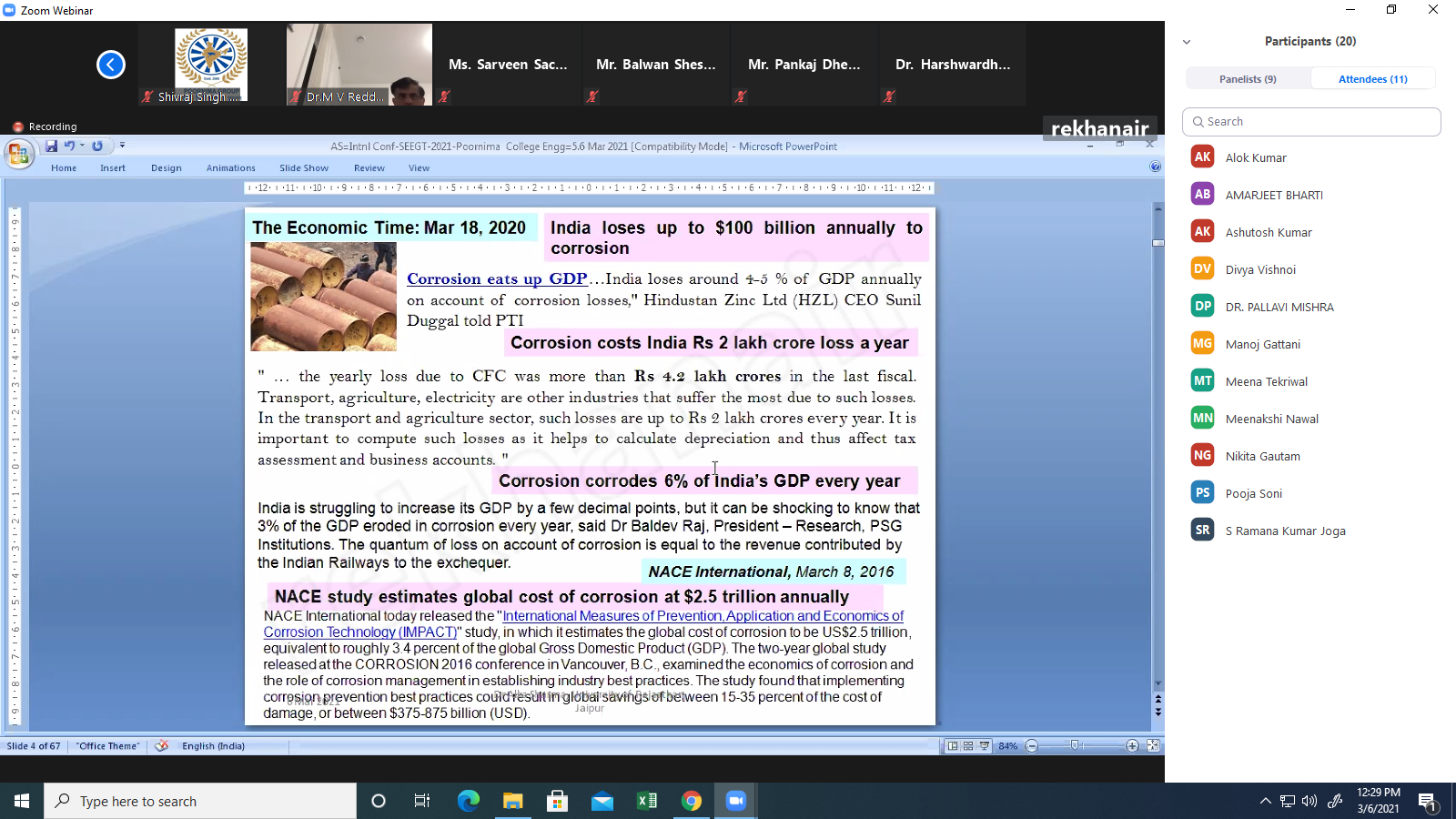The height and width of the screenshot is (819, 1456).
Task: Open the Customize Quick Access Toolbar dropdown
Action: (122, 146)
